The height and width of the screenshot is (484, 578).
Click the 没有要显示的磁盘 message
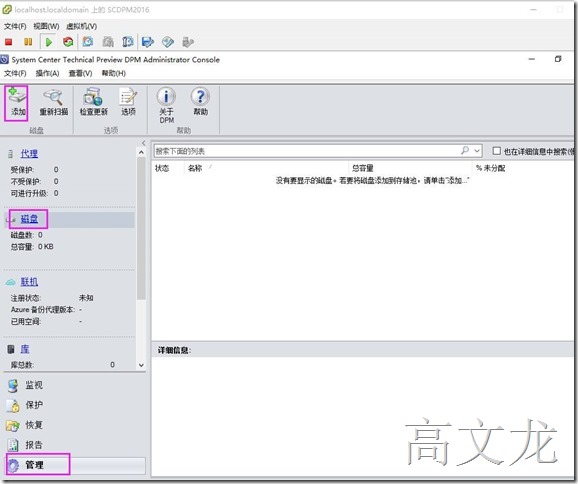click(372, 181)
